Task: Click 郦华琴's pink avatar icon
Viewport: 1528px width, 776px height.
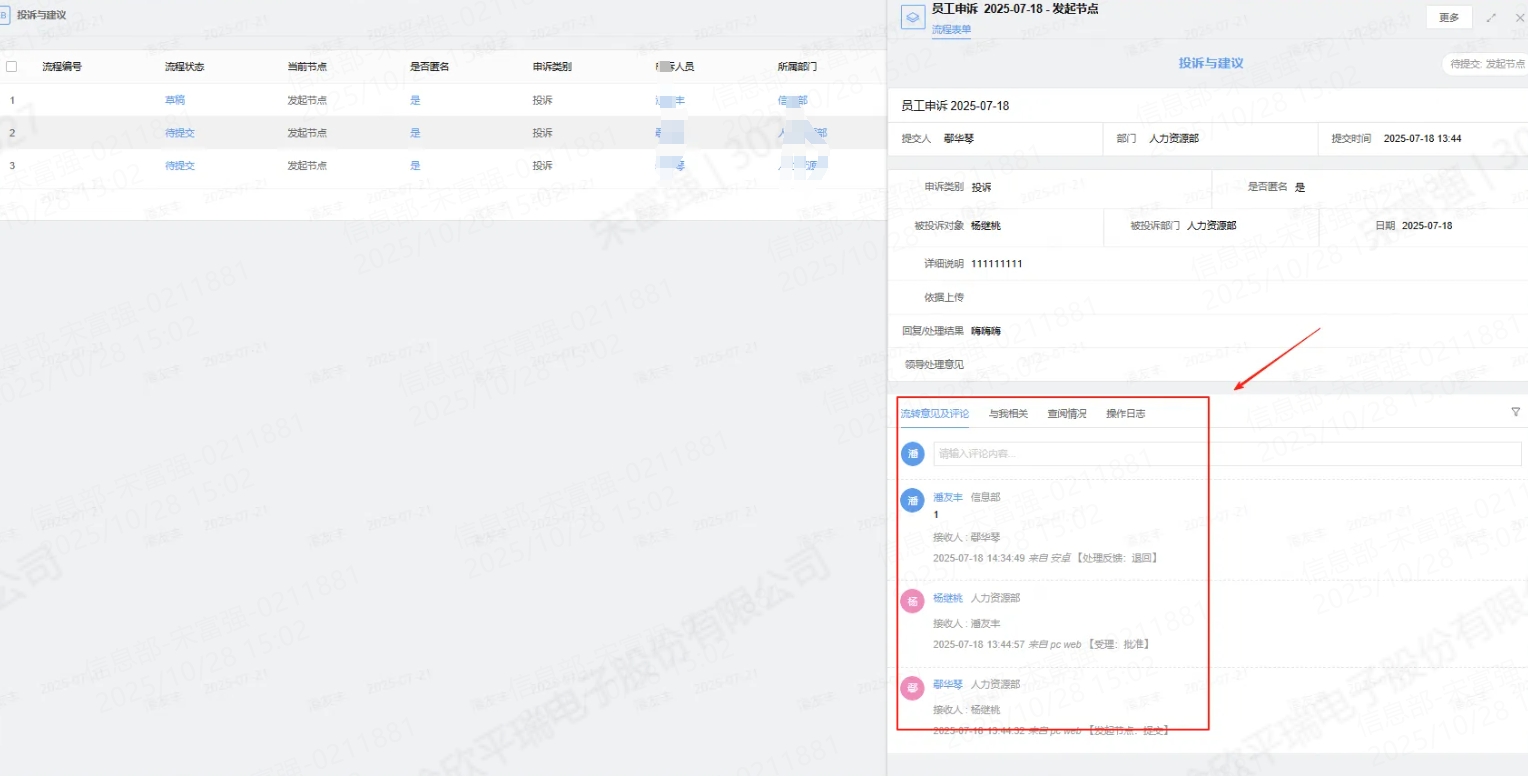Action: coord(912,687)
